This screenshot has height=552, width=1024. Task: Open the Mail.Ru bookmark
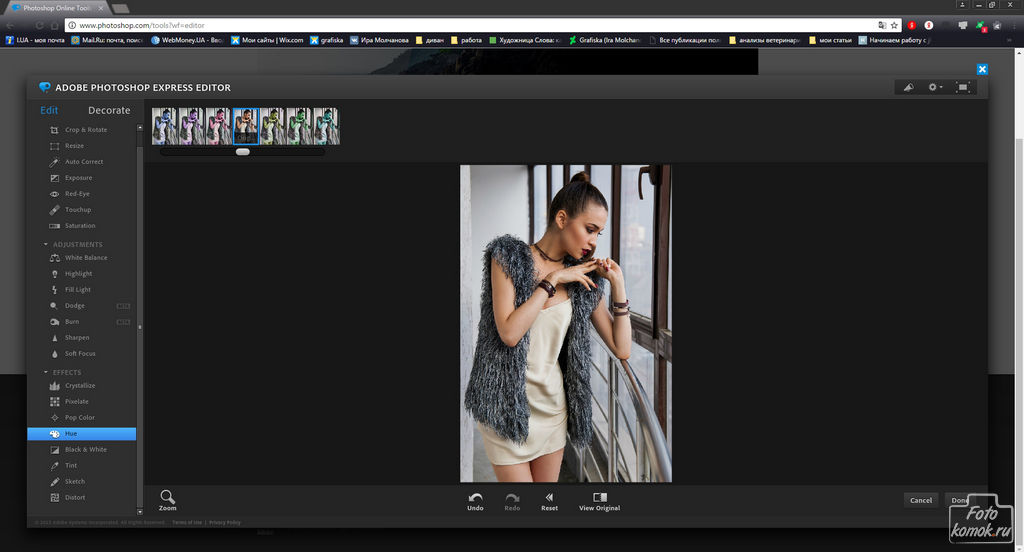pyautogui.click(x=107, y=40)
